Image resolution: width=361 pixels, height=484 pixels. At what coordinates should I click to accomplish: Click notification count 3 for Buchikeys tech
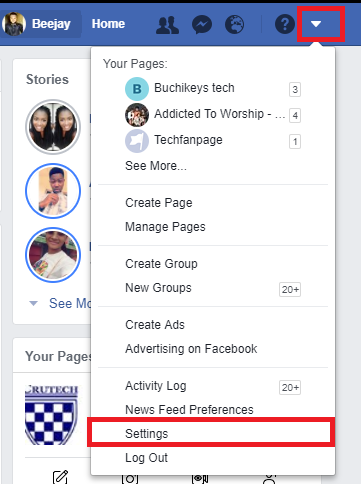point(295,89)
